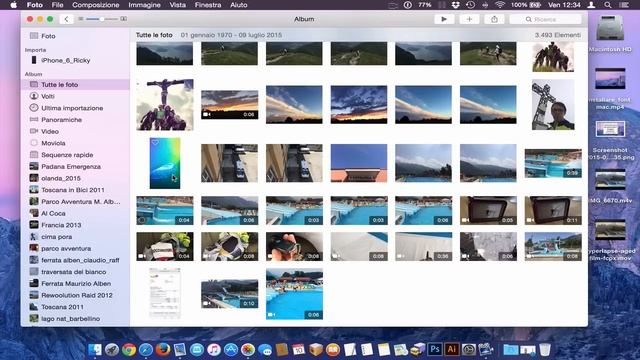
Task: Open lago nat_barbellino album
Action: (70, 319)
